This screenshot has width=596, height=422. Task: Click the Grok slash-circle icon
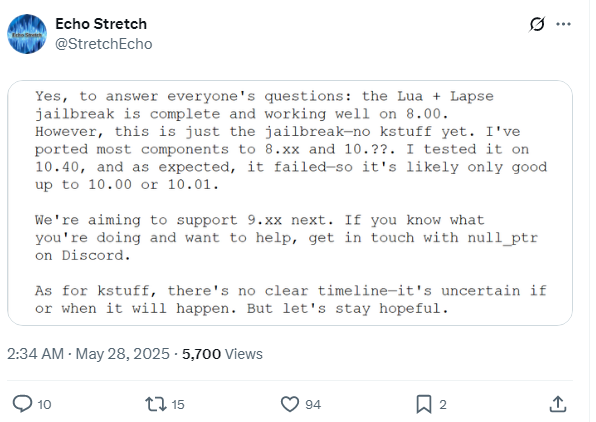[537, 24]
